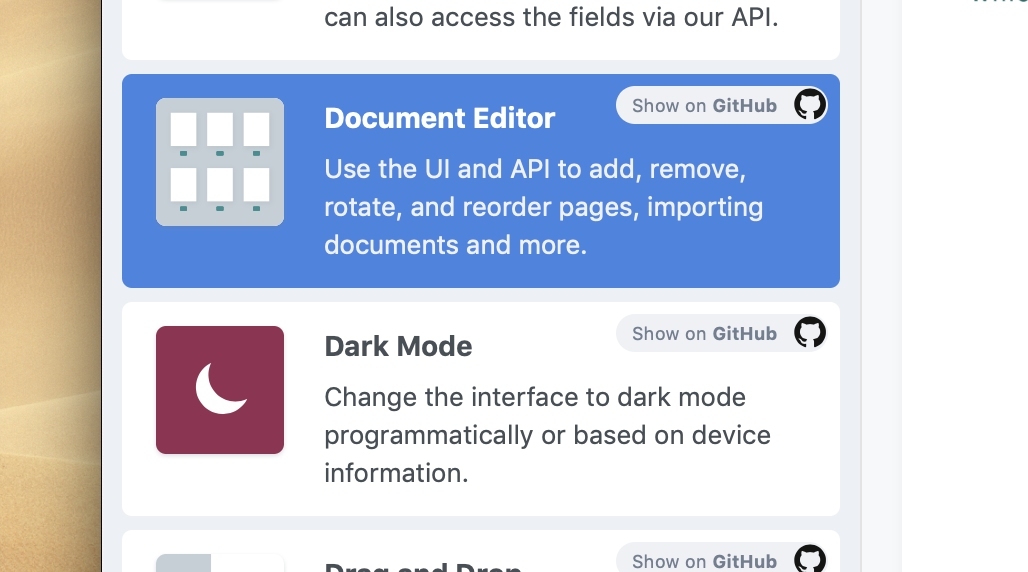Click the GitHub logo in Drag and Drop card

810,558
